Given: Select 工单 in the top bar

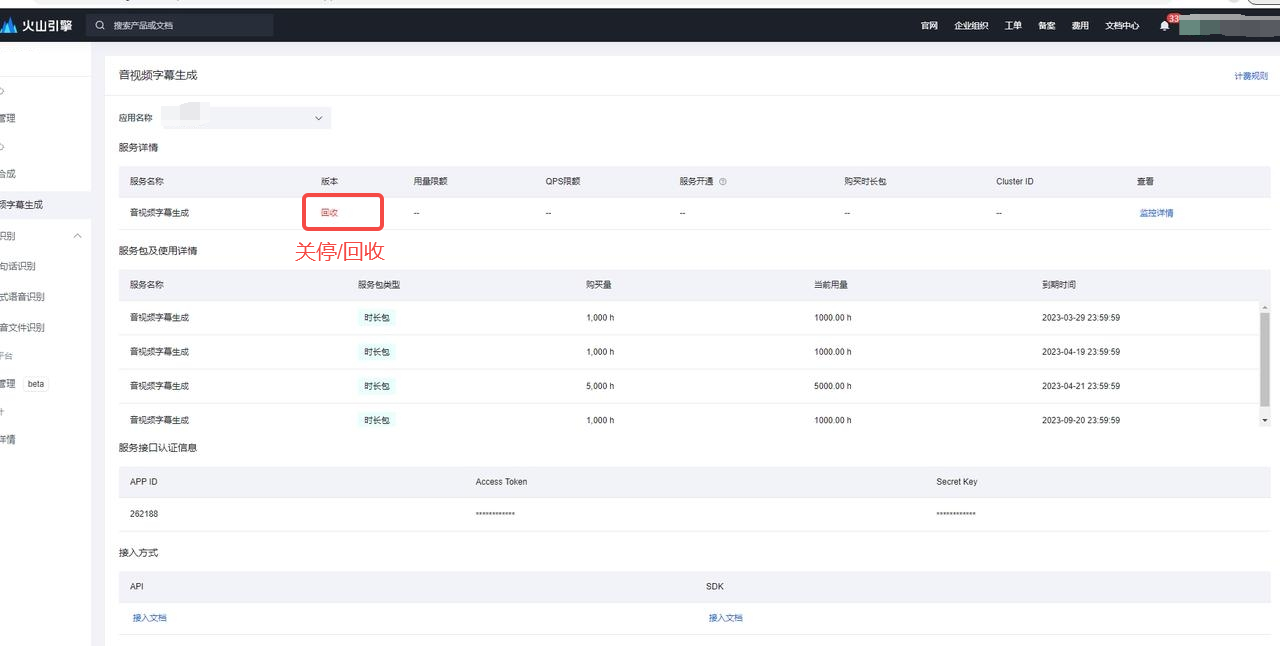Looking at the screenshot, I should tap(1013, 26).
